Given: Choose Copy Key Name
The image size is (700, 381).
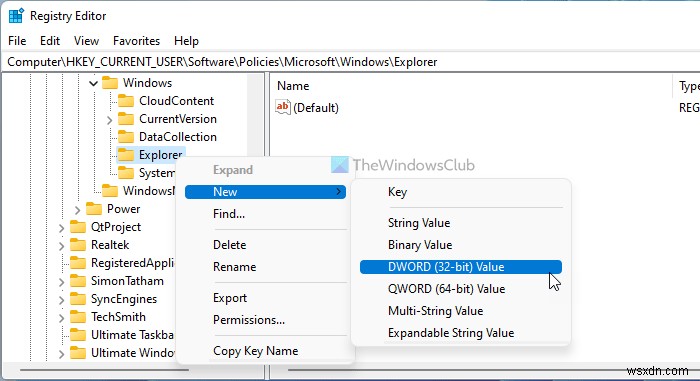Looking at the screenshot, I should [265, 351].
